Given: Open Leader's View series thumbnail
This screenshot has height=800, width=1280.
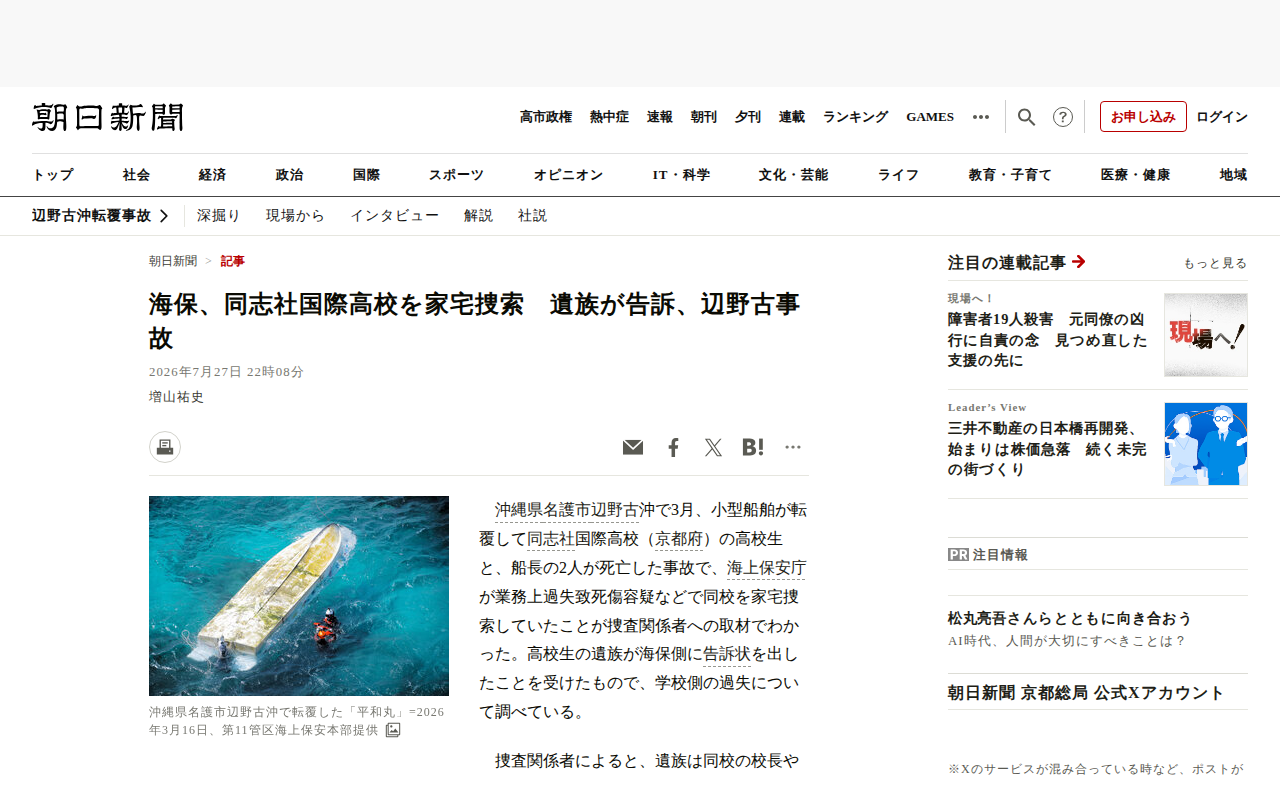Looking at the screenshot, I should coord(1206,444).
